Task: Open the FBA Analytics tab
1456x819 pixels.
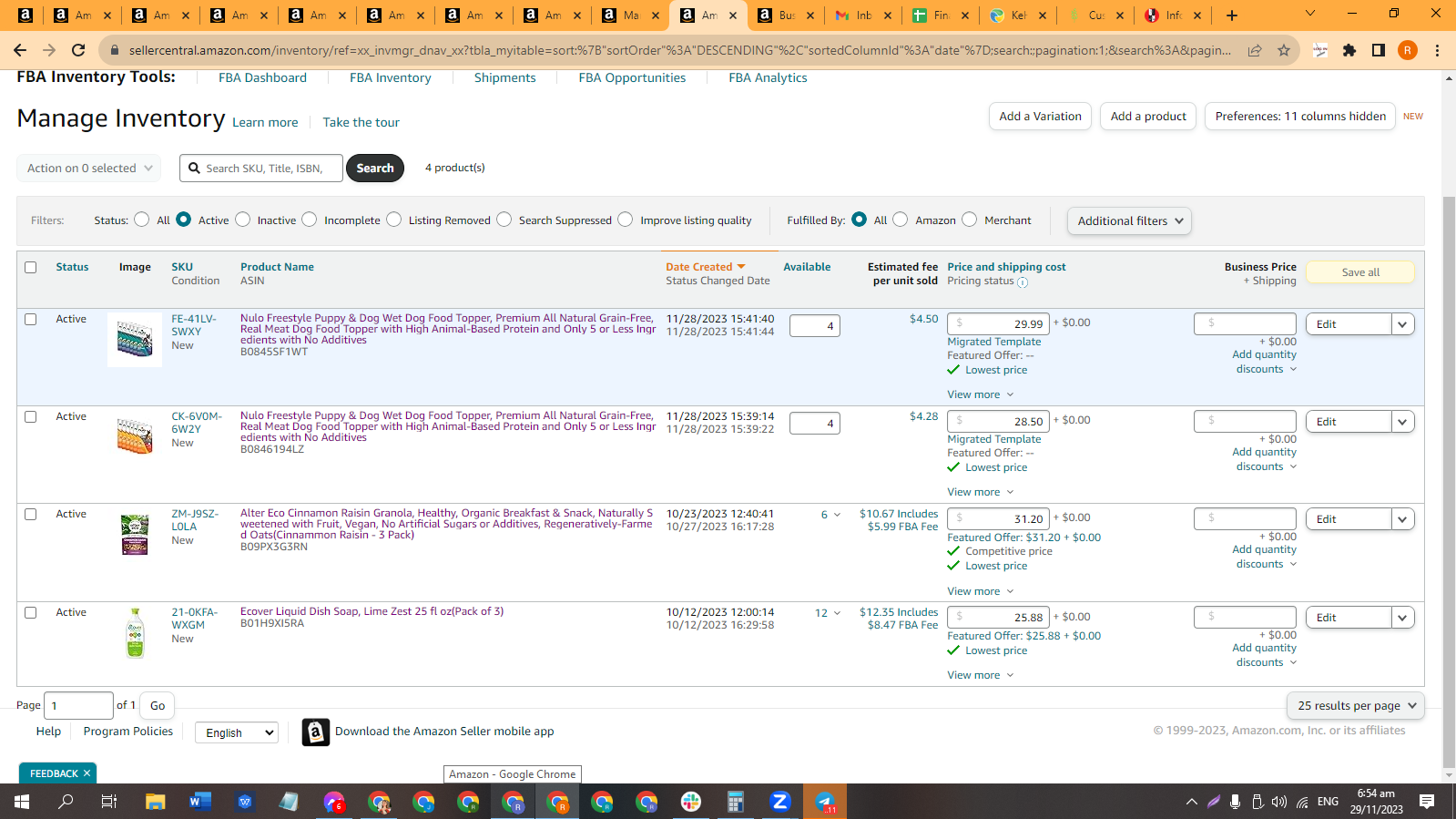Action: click(768, 77)
